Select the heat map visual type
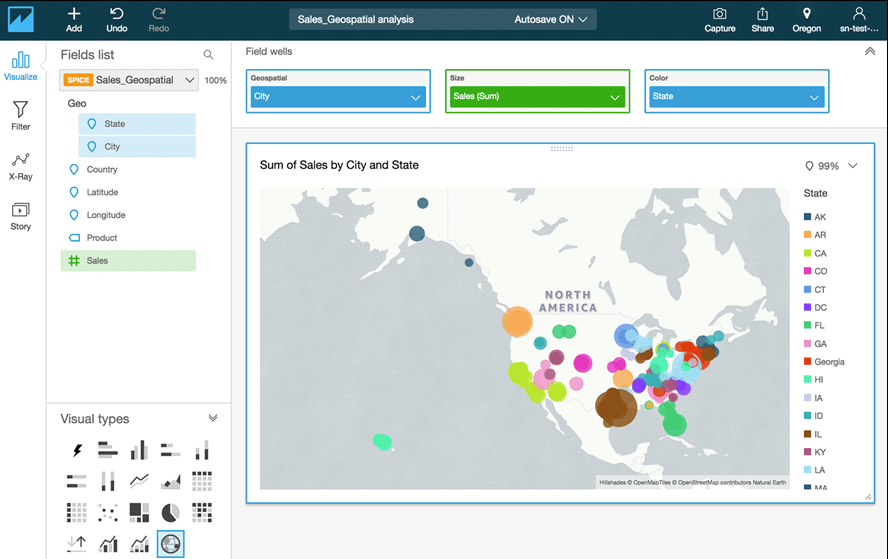This screenshot has height=559, width=888. tap(202, 513)
